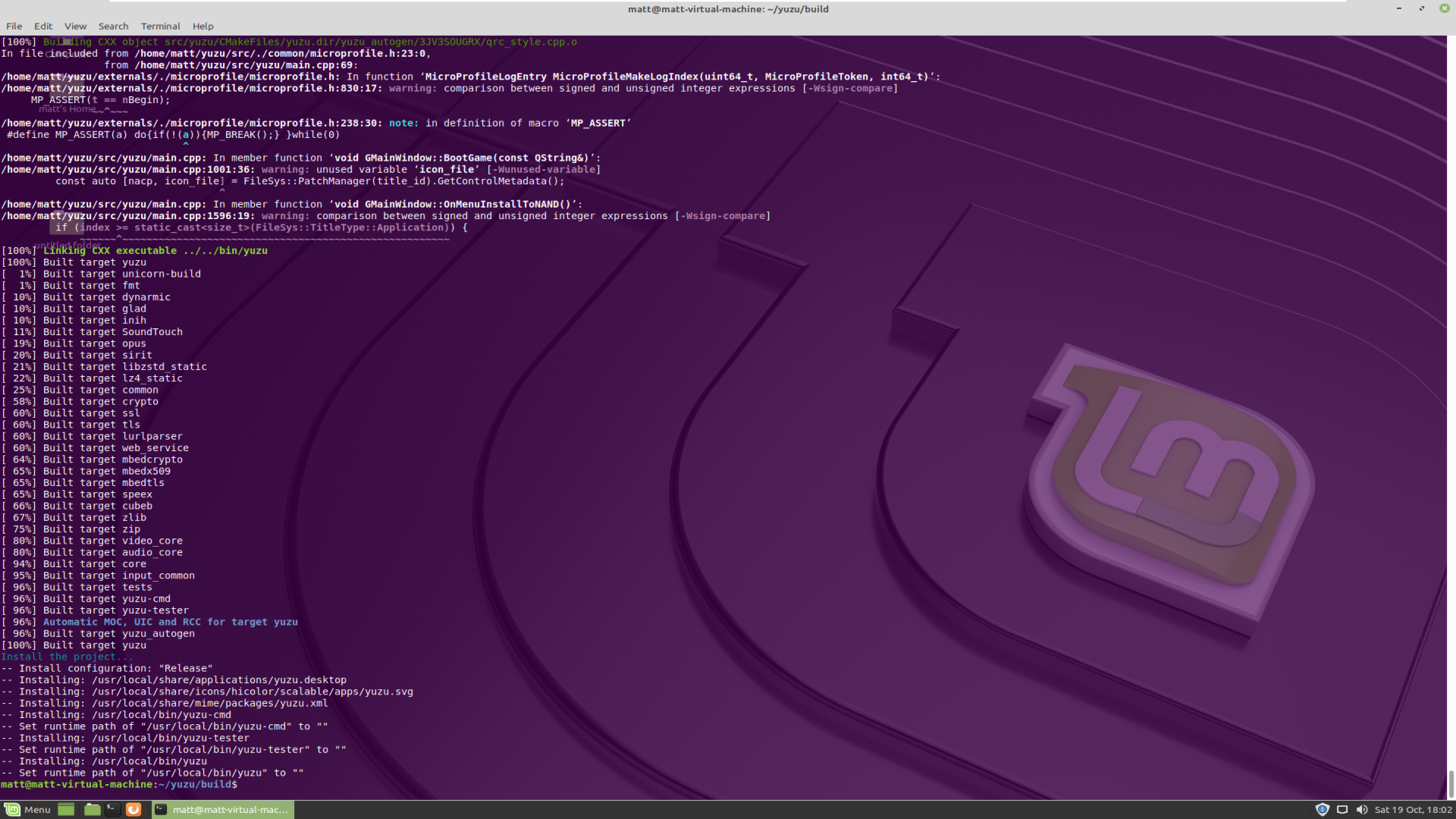Click the '-Wunused-variable' warning flag text
The height and width of the screenshot is (819, 1456).
544,170
